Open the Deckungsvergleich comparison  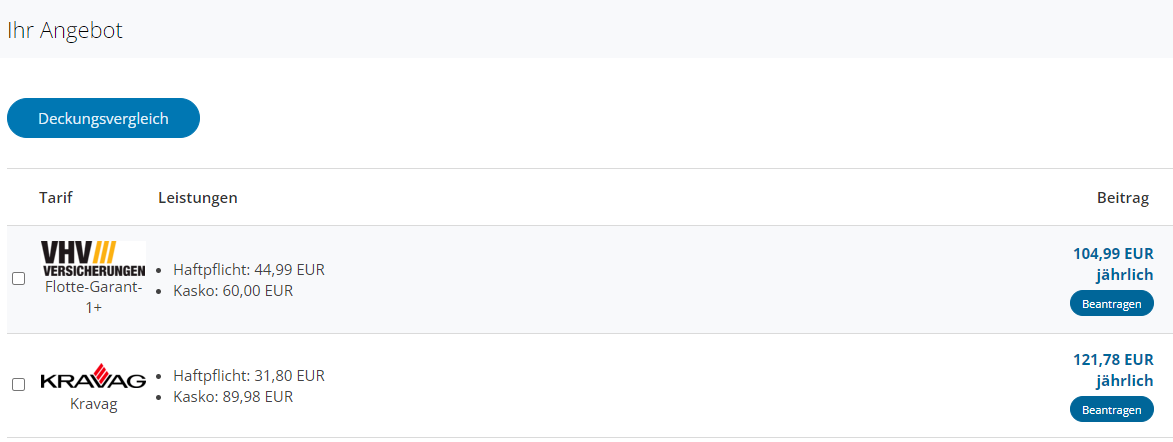[x=103, y=118]
